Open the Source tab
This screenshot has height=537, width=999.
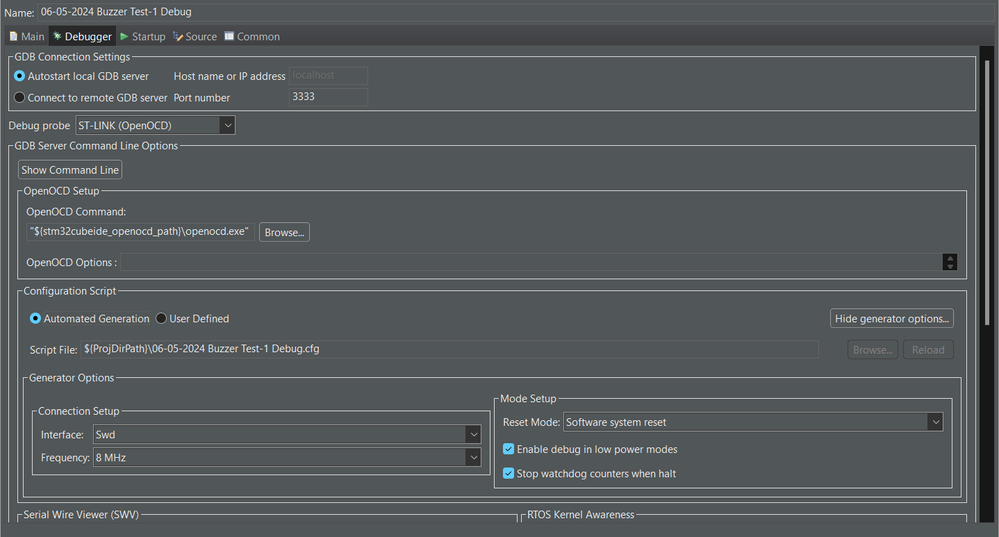coord(195,37)
